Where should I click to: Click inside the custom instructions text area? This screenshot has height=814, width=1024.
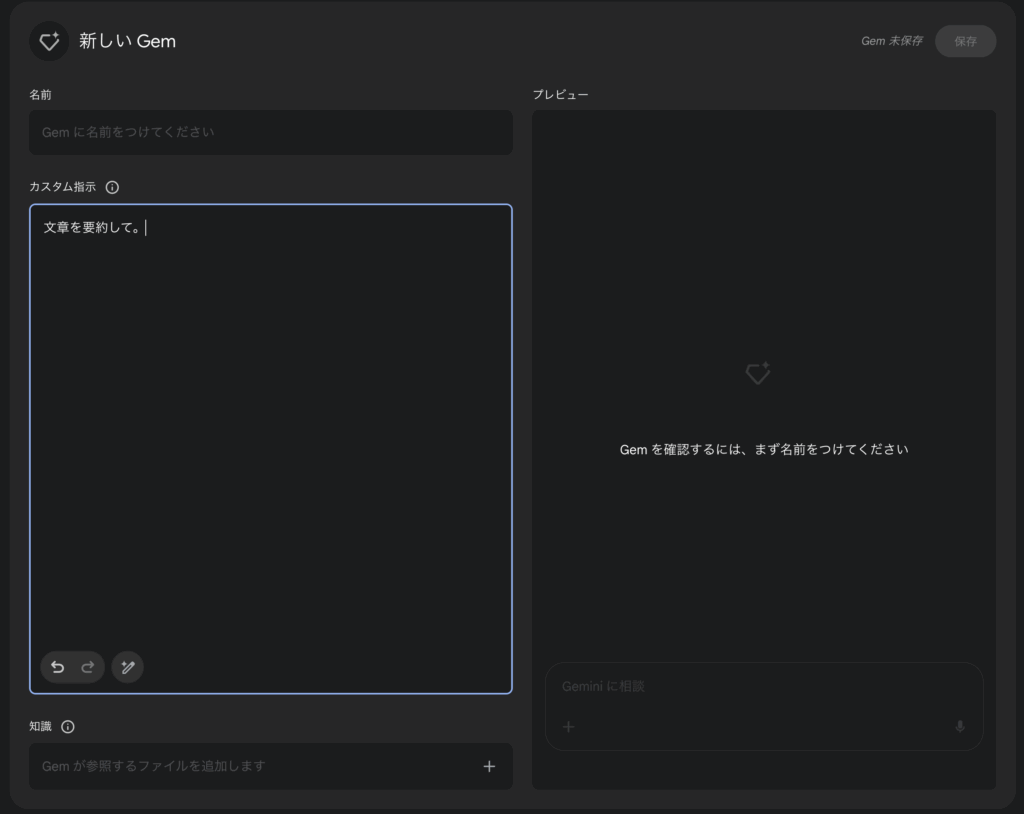270,430
